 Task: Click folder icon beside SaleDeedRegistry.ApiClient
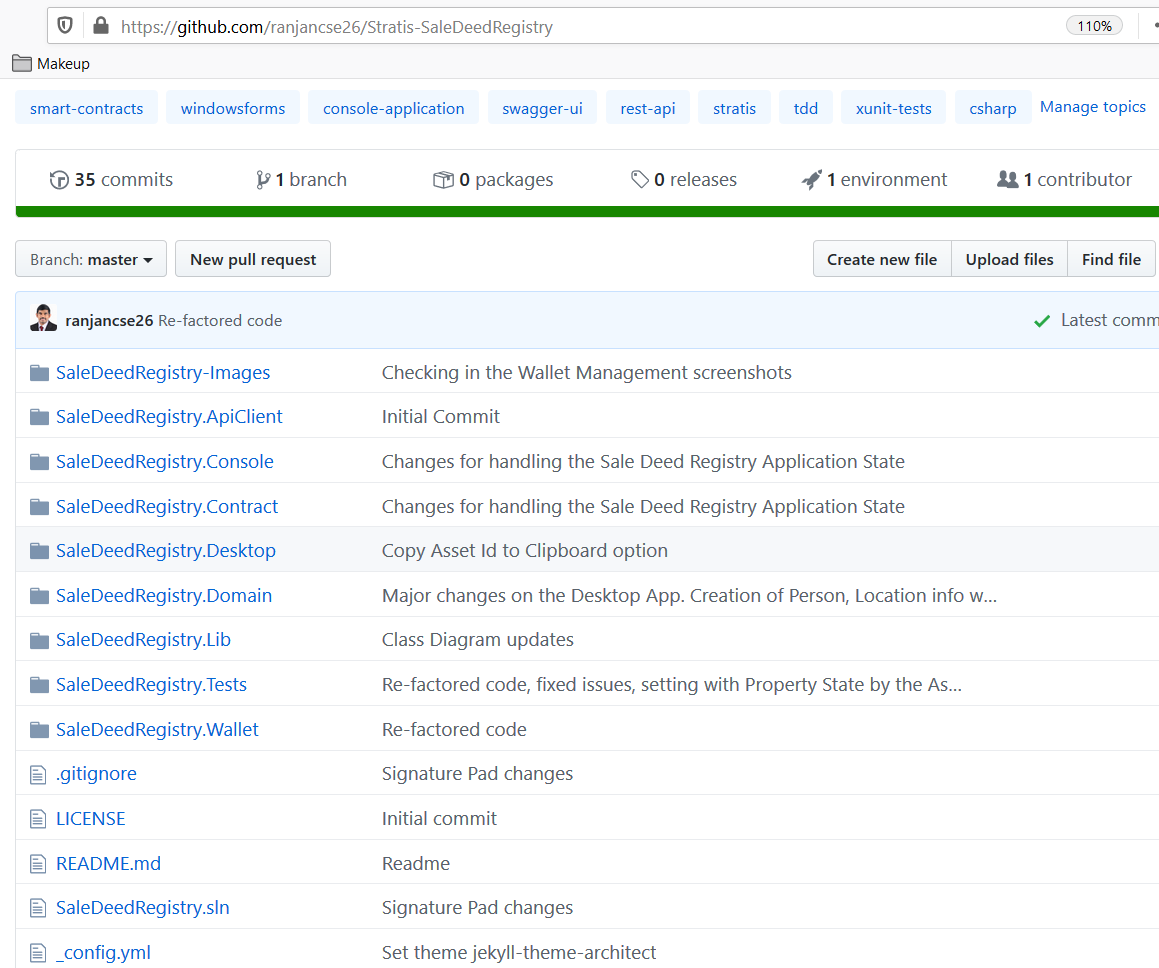coord(39,417)
